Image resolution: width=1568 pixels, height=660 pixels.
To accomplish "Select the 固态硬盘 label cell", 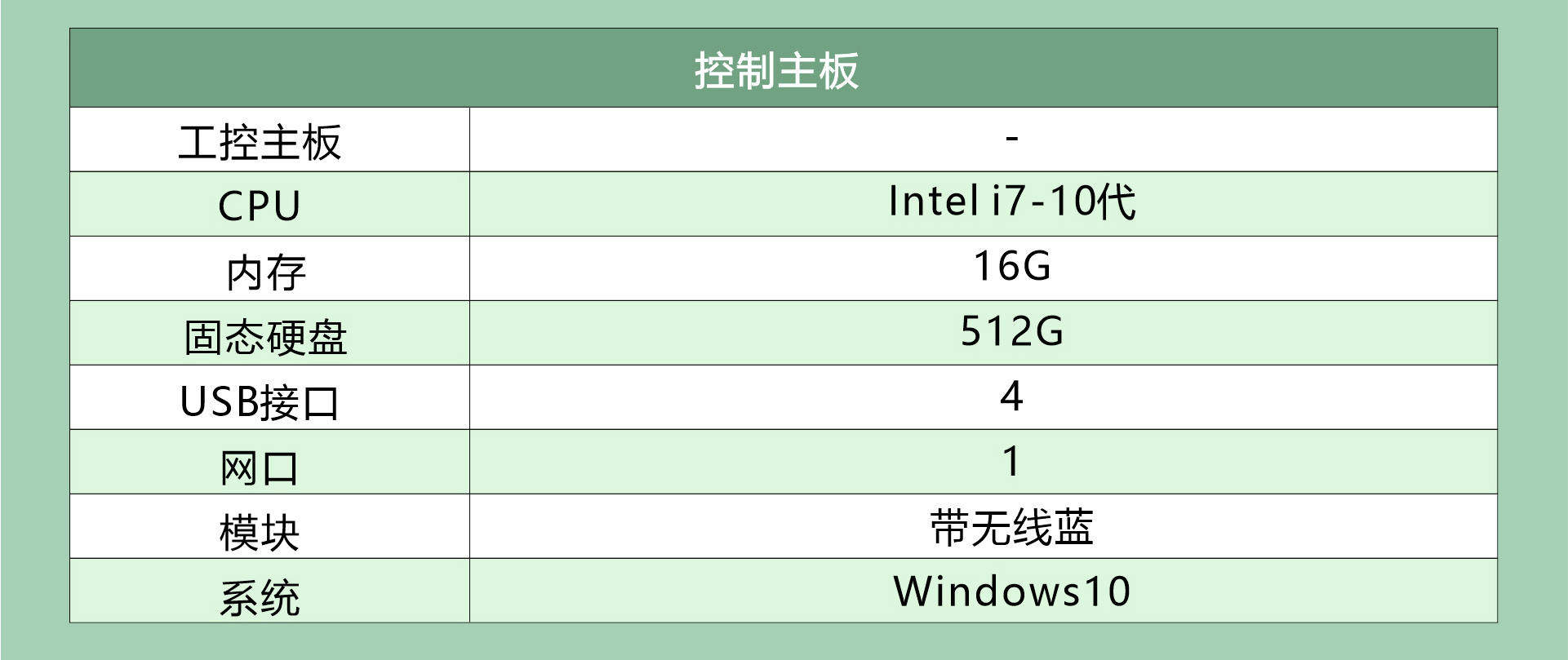I will pos(266,336).
